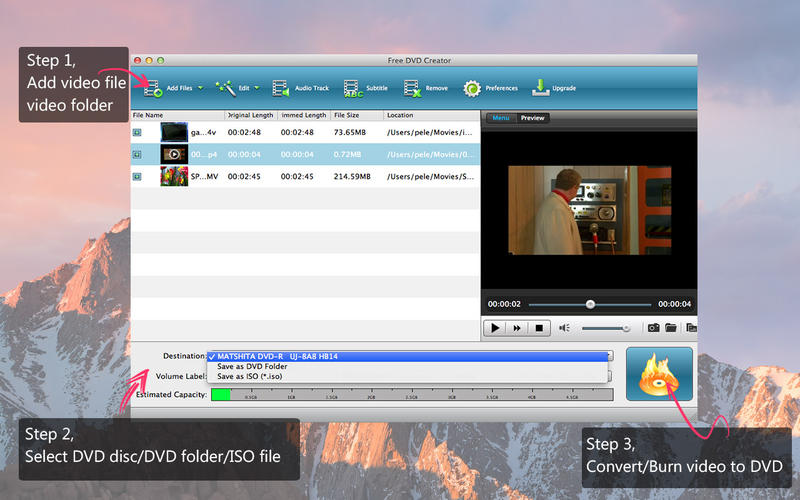Click the Audio Track toolbar icon
800x500 pixels.
(281, 88)
